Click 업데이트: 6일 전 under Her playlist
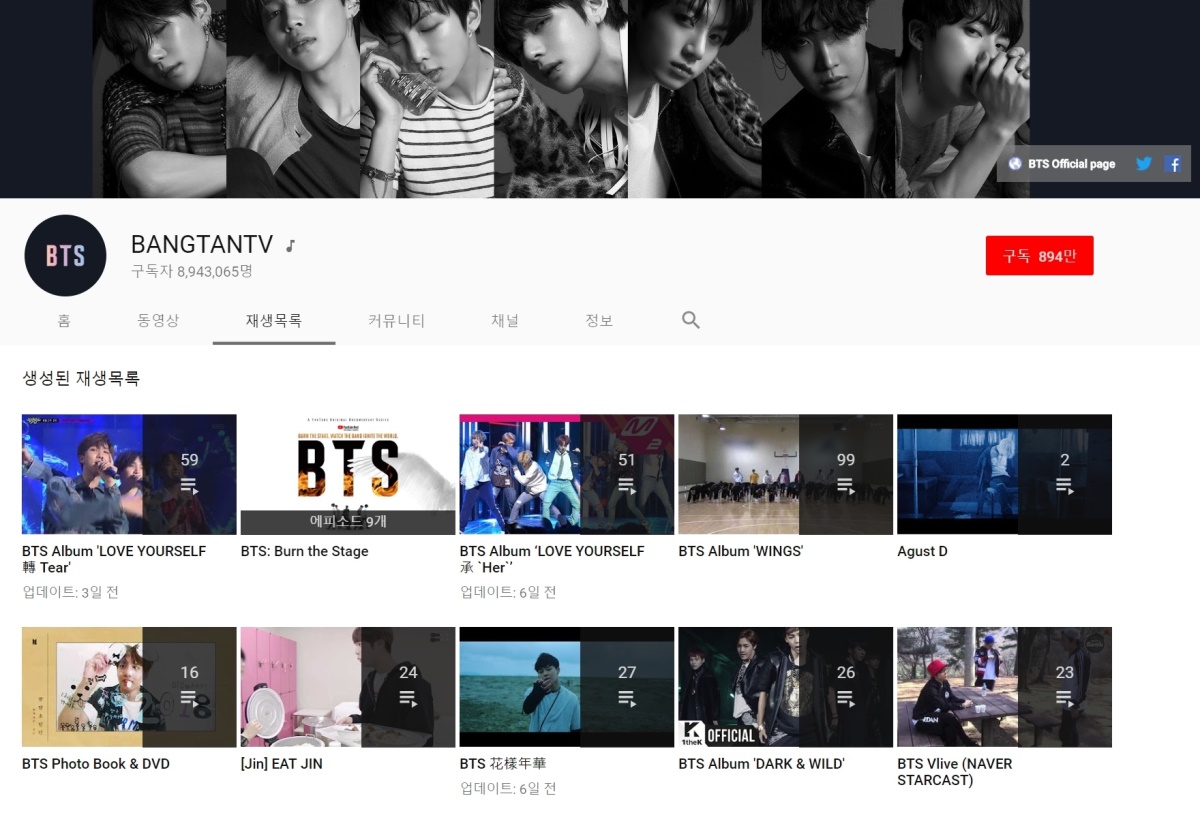The height and width of the screenshot is (813, 1200). click(508, 592)
